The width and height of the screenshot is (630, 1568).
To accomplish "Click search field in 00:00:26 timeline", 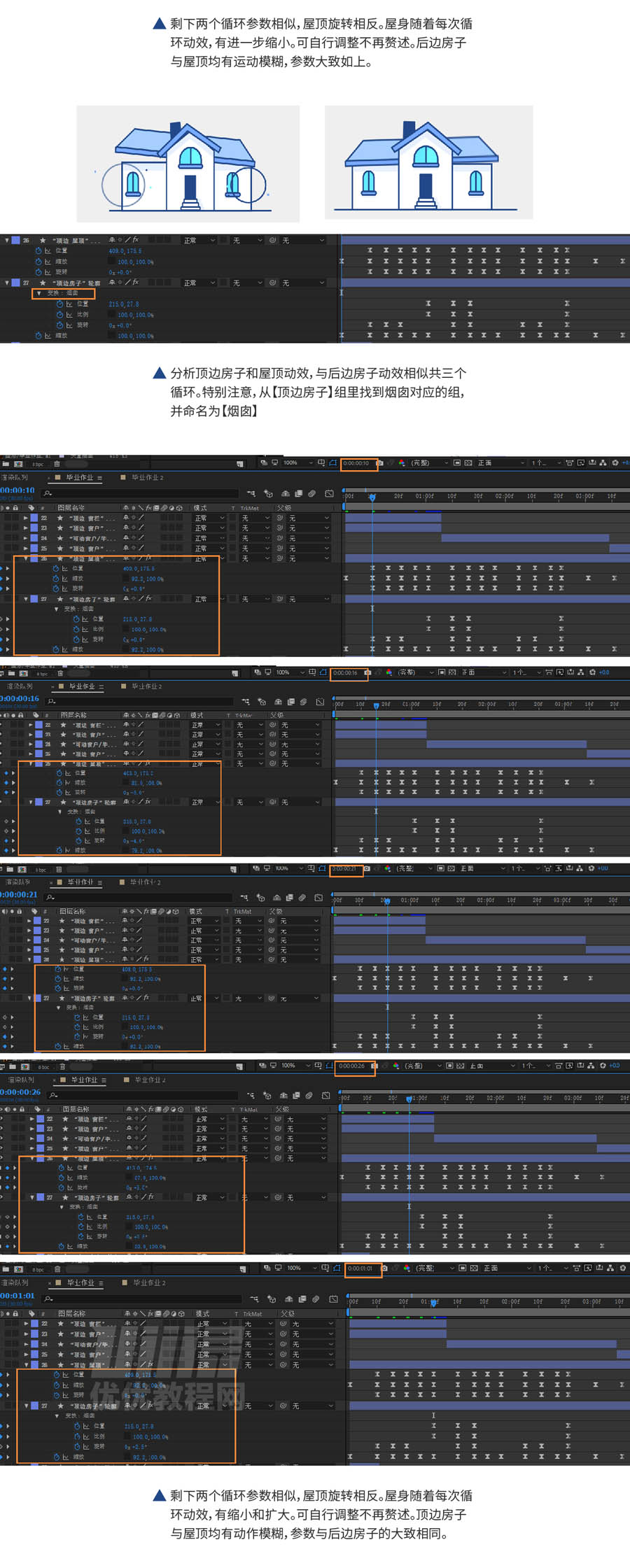I will coord(141,1095).
